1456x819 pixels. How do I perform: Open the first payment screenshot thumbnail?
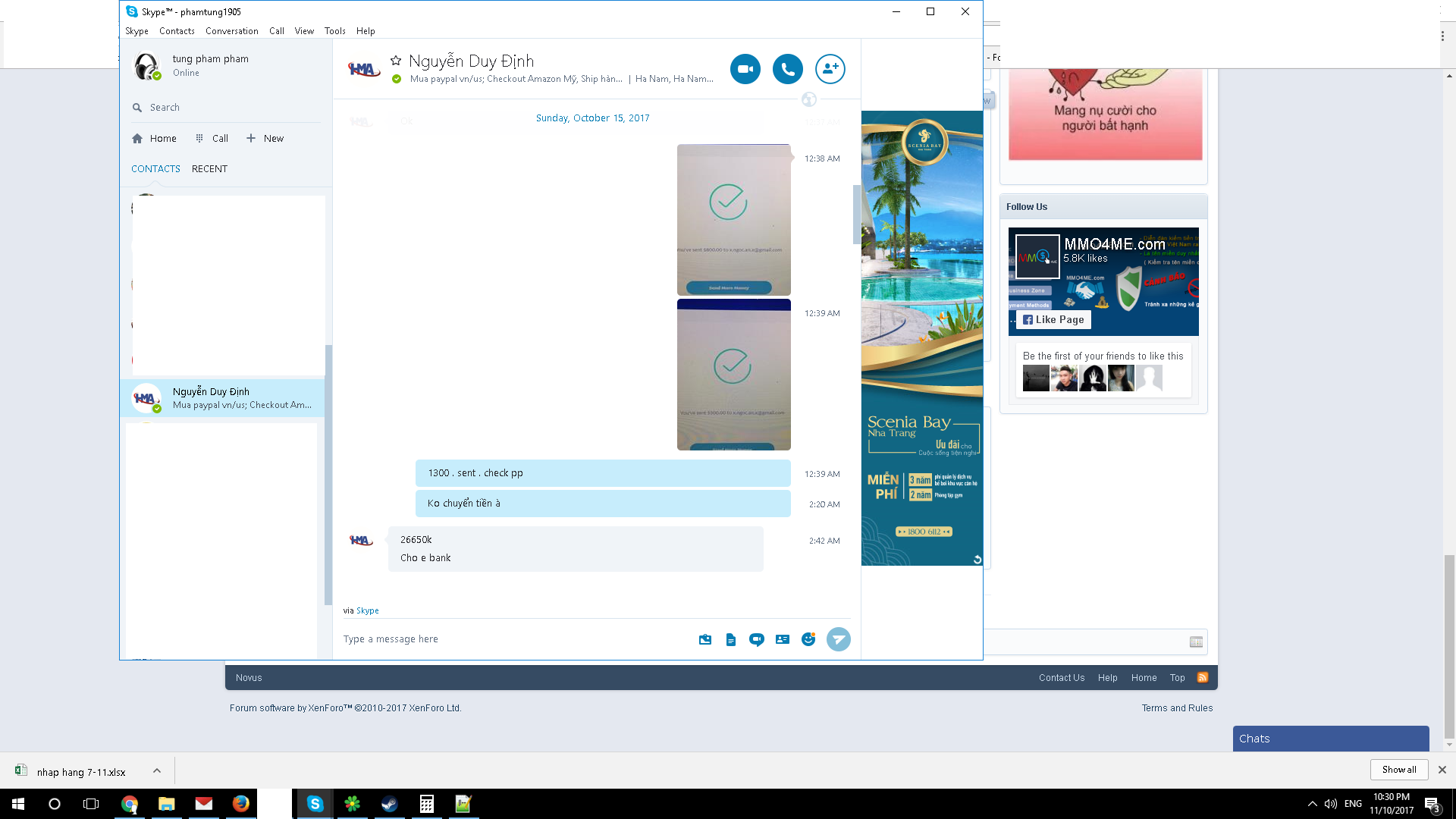[733, 220]
